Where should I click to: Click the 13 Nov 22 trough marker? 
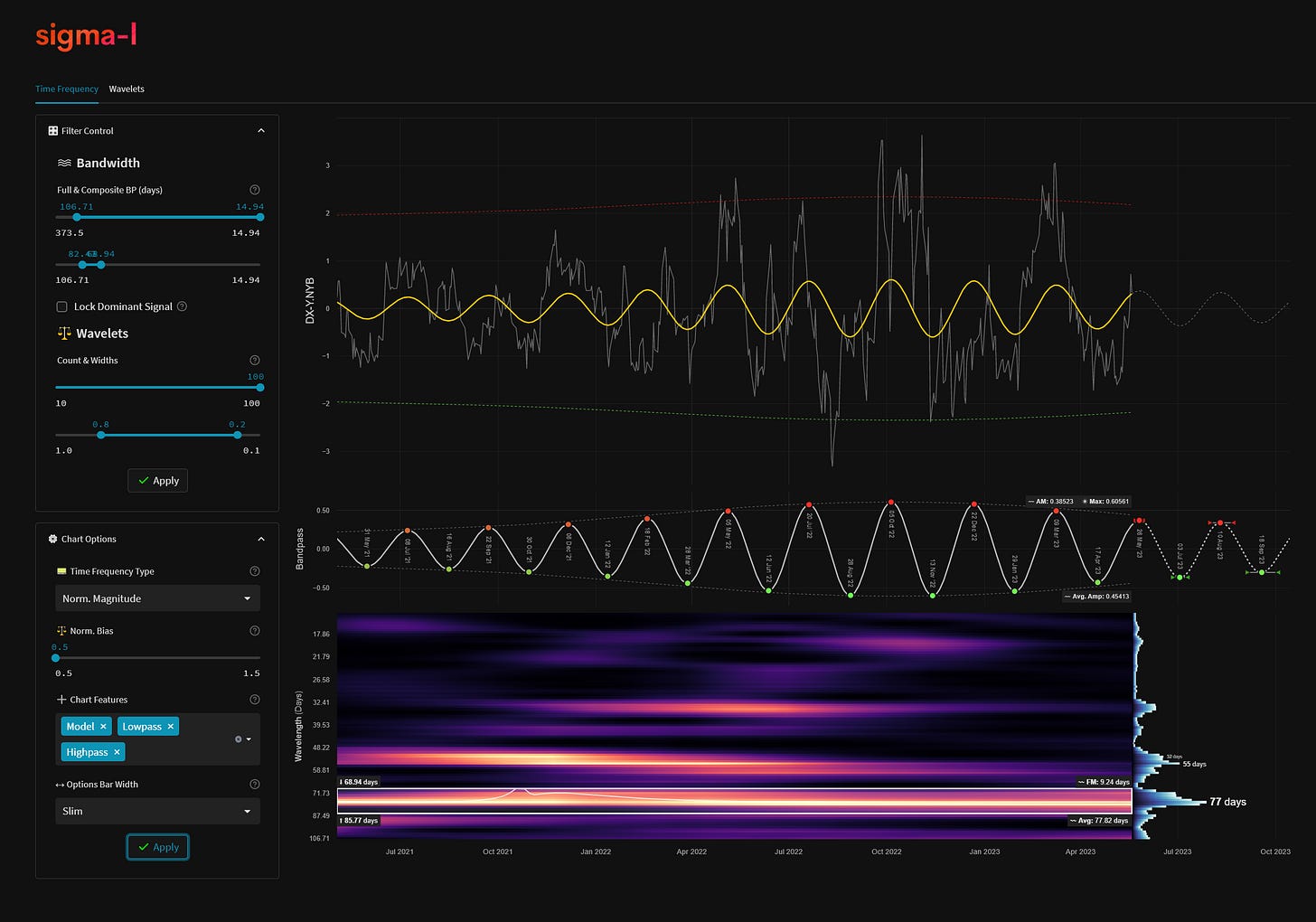pyautogui.click(x=933, y=595)
